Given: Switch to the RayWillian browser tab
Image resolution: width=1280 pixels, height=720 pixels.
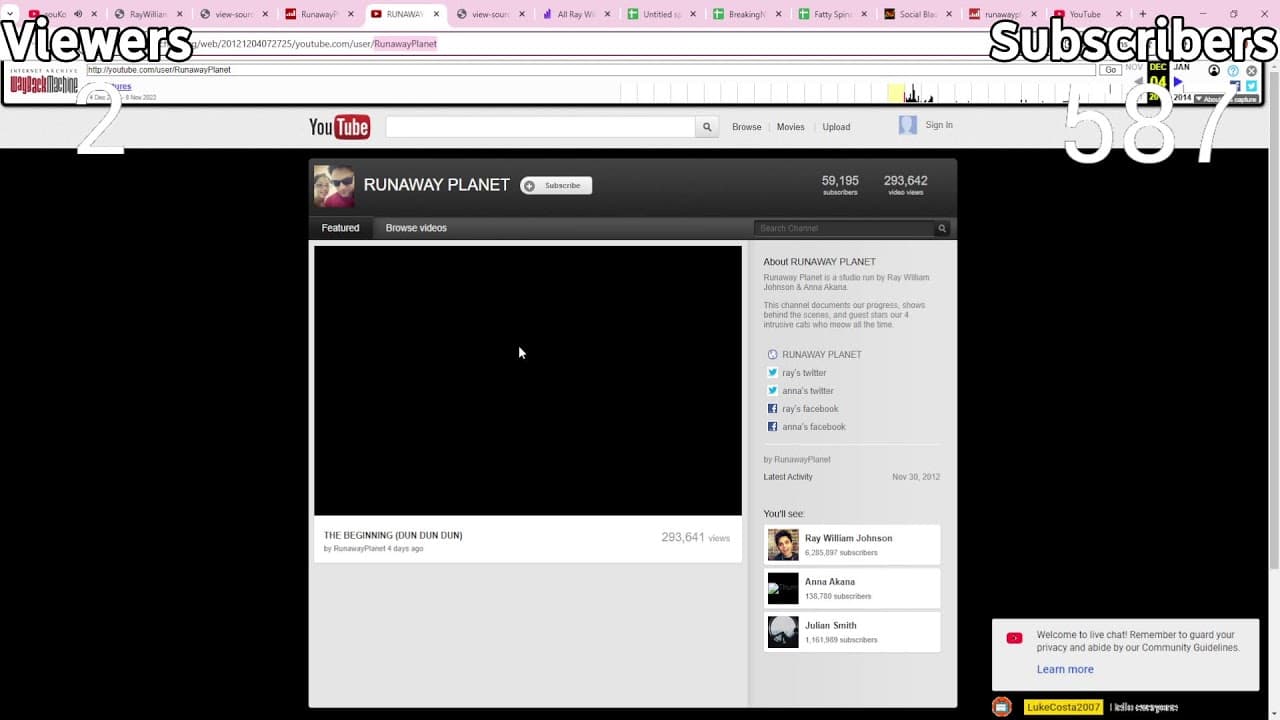Looking at the screenshot, I should point(148,14).
